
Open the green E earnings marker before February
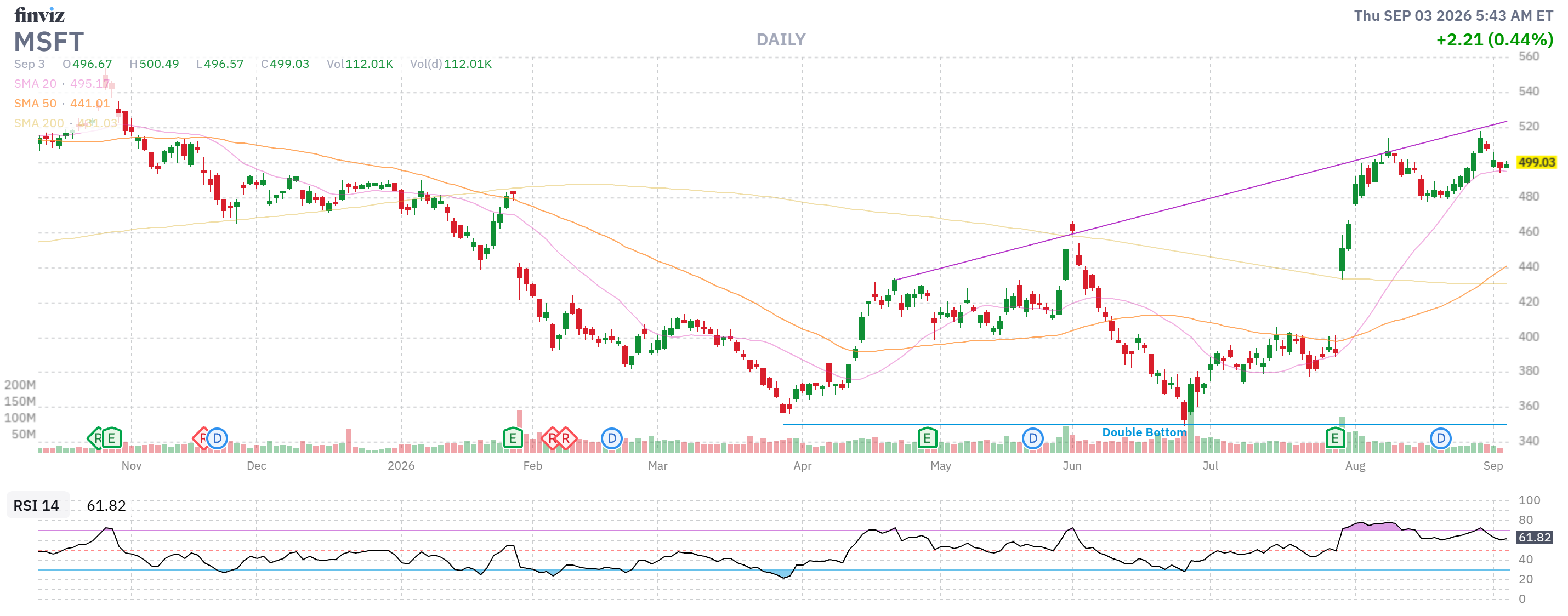tap(513, 438)
